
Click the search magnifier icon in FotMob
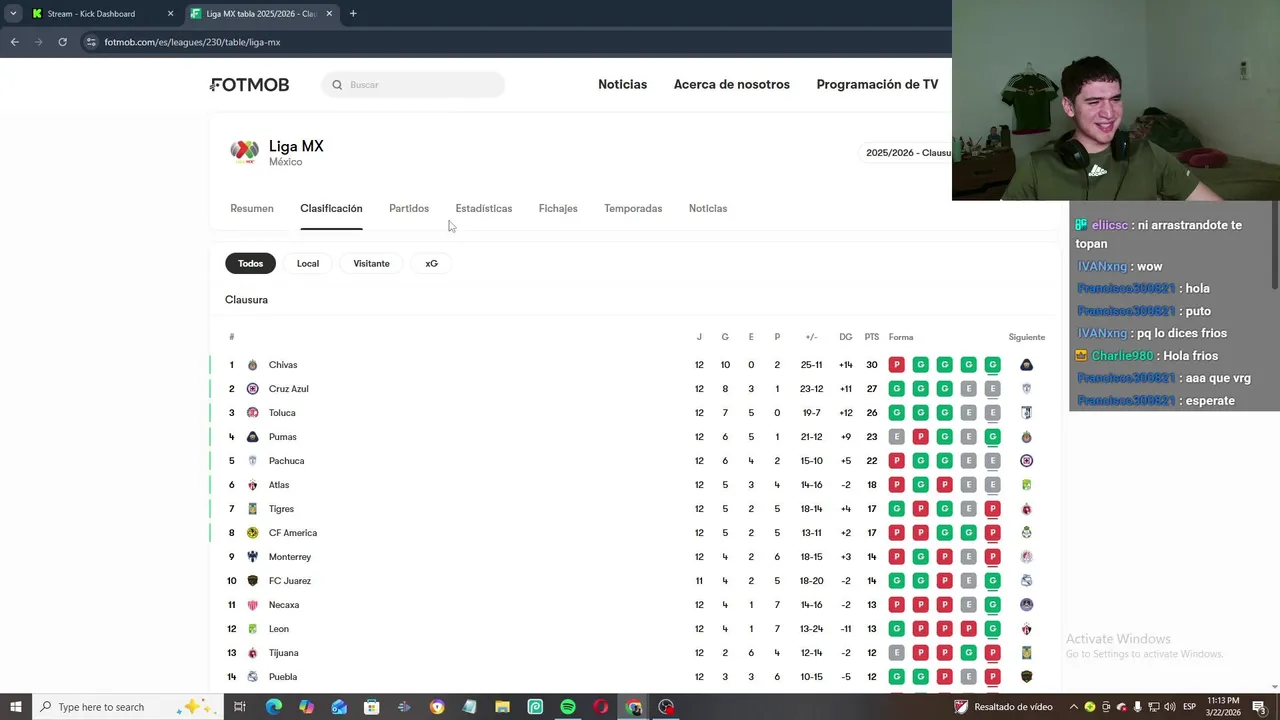coord(337,85)
